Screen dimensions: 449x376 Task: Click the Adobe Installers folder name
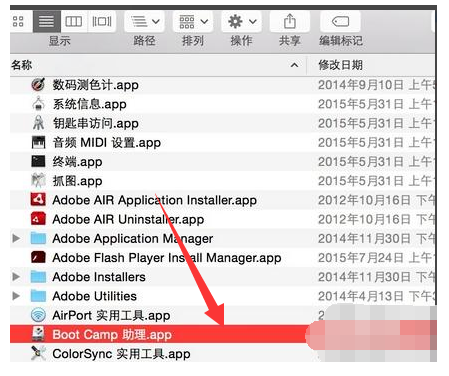coord(99,277)
